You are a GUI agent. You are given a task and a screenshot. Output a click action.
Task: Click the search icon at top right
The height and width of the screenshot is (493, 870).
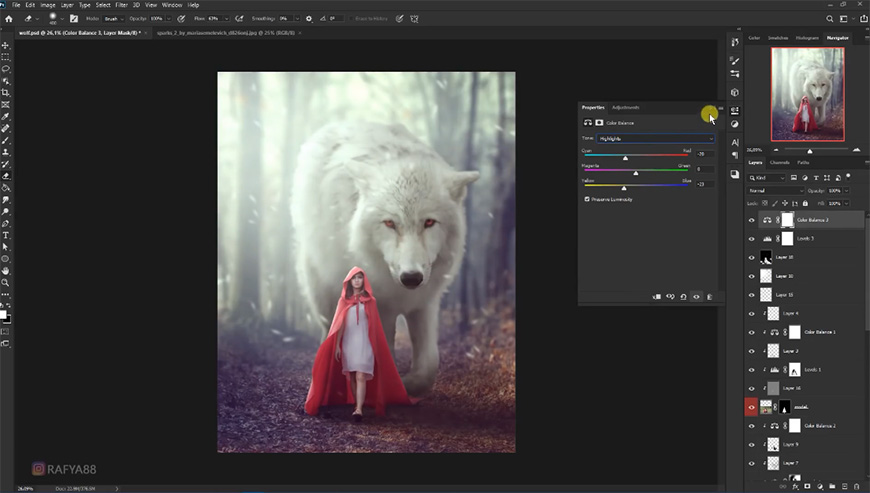829,19
